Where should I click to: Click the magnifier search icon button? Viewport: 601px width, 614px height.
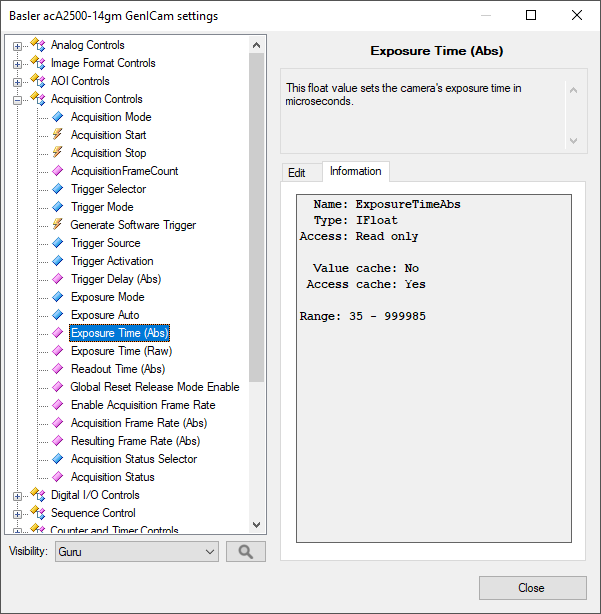pyautogui.click(x=245, y=551)
